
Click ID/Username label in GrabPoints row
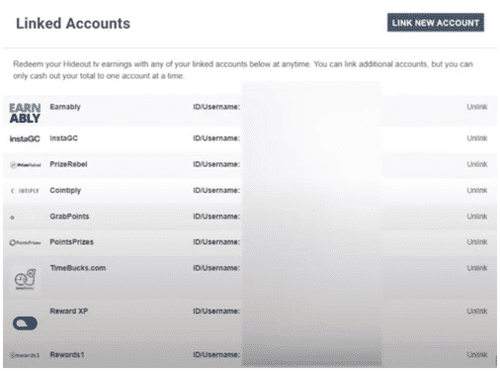[216, 216]
